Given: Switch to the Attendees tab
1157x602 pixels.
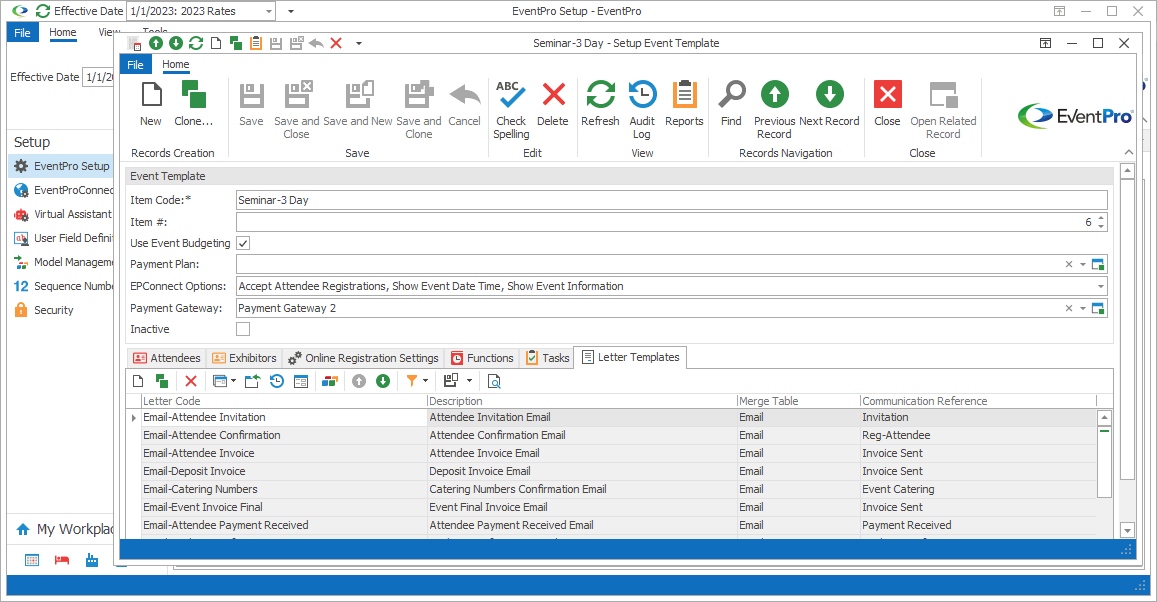Looking at the screenshot, I should (167, 358).
